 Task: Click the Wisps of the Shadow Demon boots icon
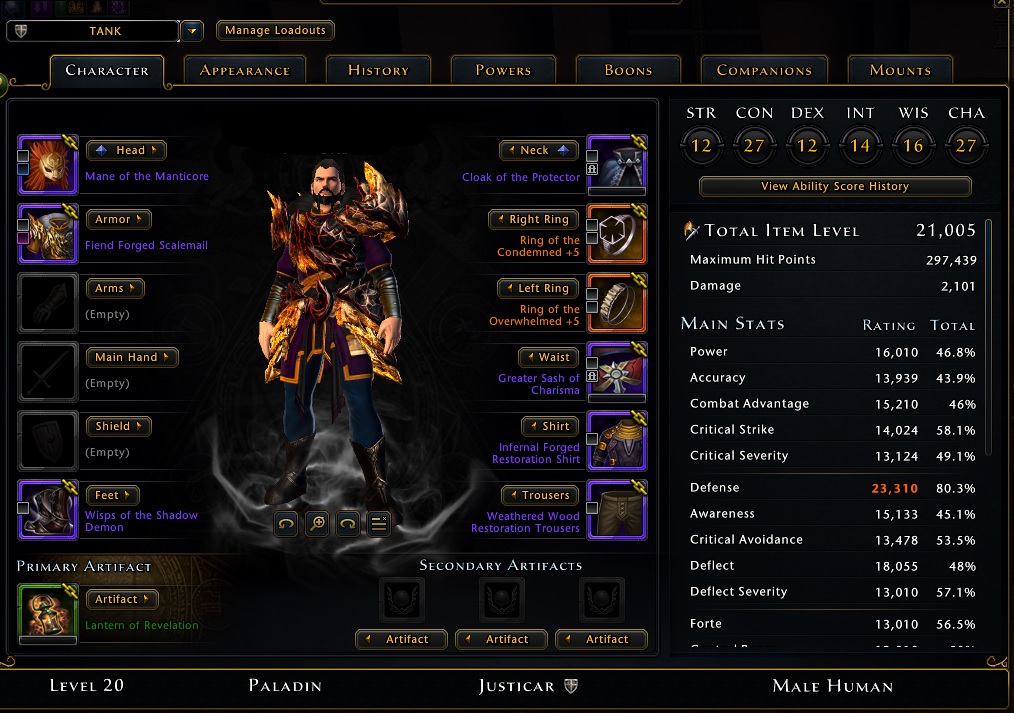[48, 510]
